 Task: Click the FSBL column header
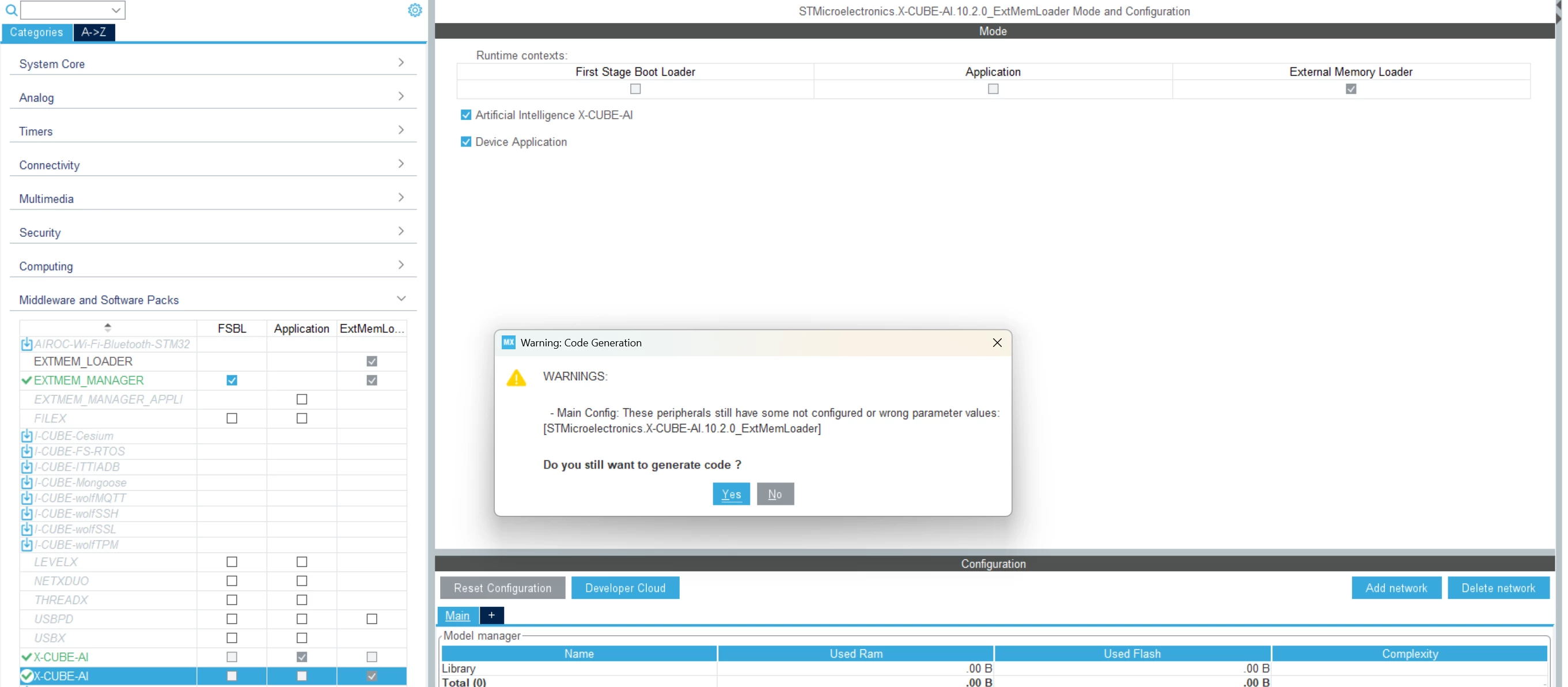point(232,329)
